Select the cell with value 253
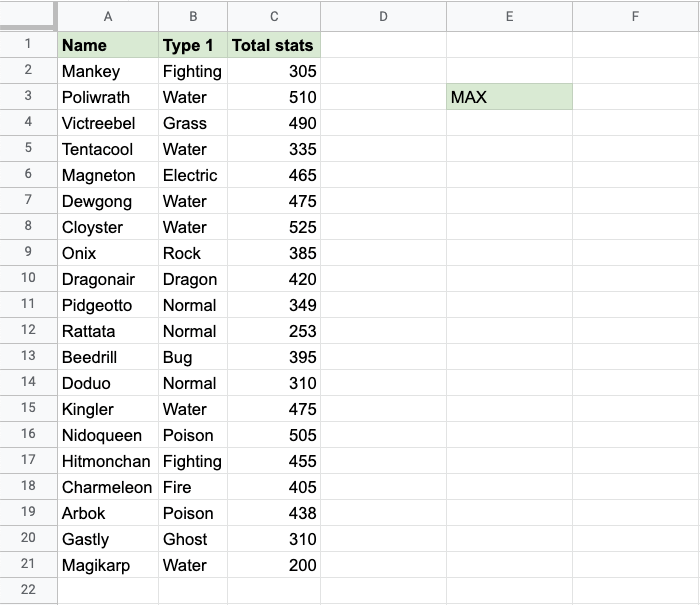 point(274,331)
